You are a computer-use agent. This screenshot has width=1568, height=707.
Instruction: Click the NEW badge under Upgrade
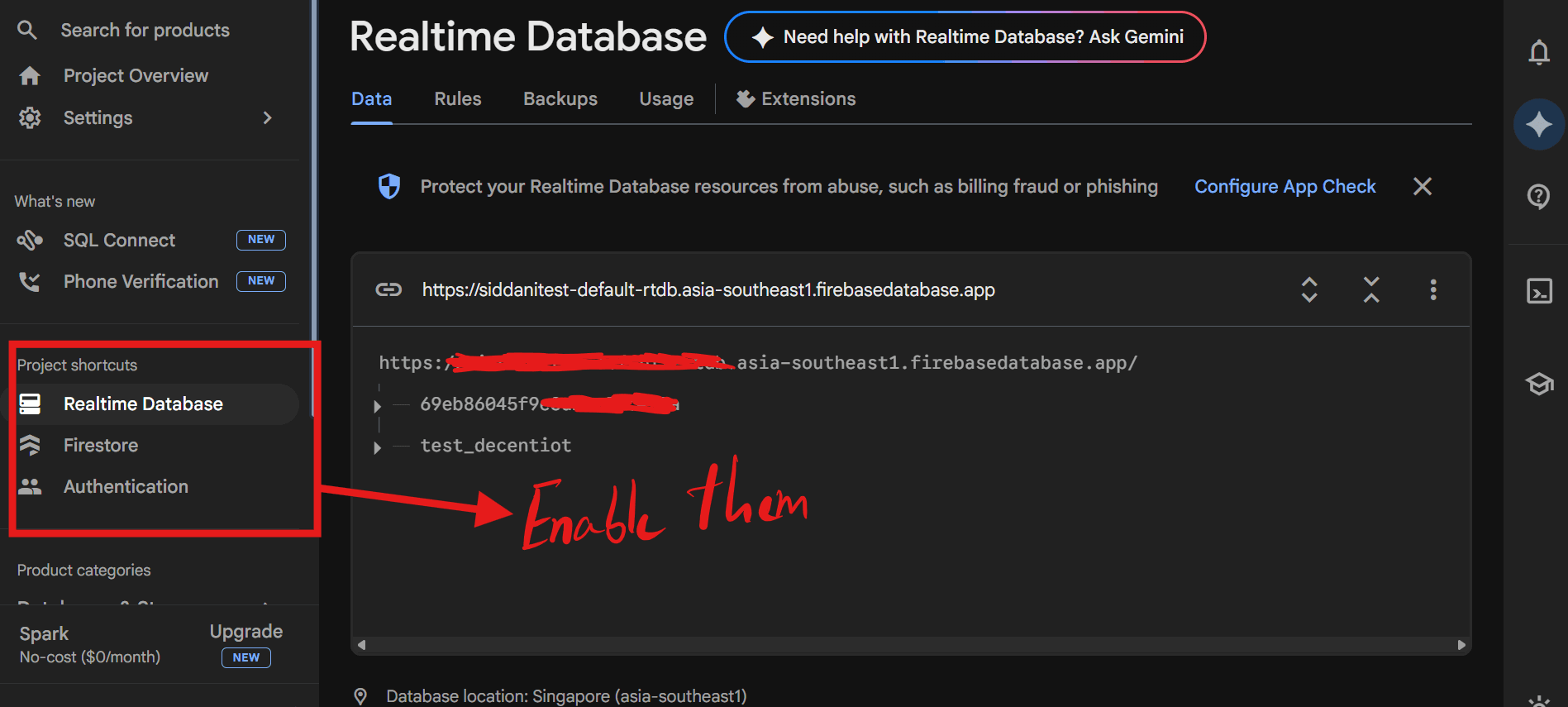(x=246, y=657)
